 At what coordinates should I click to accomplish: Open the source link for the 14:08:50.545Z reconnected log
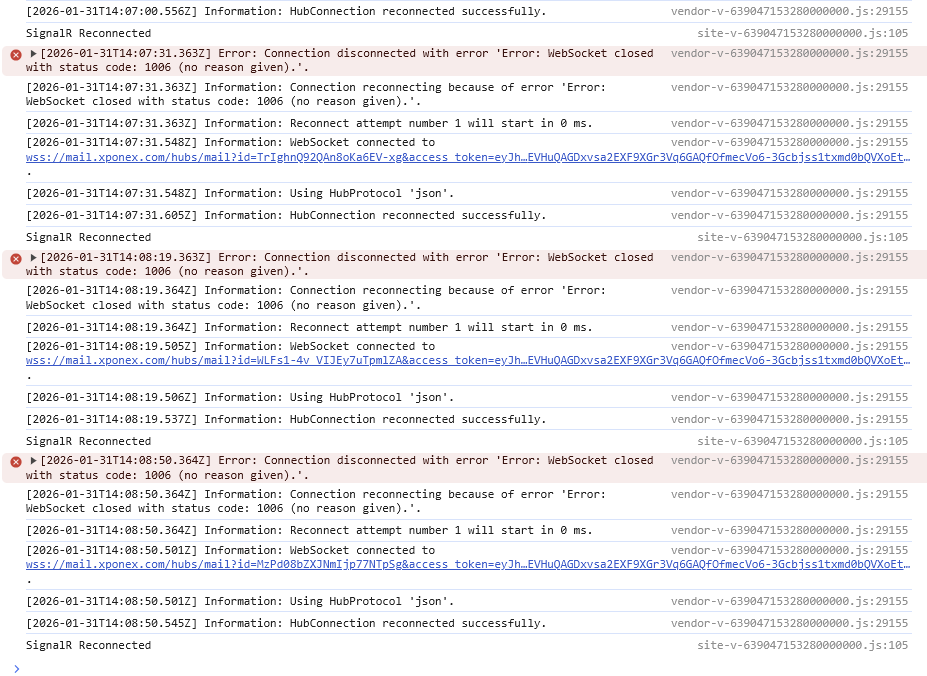click(789, 623)
